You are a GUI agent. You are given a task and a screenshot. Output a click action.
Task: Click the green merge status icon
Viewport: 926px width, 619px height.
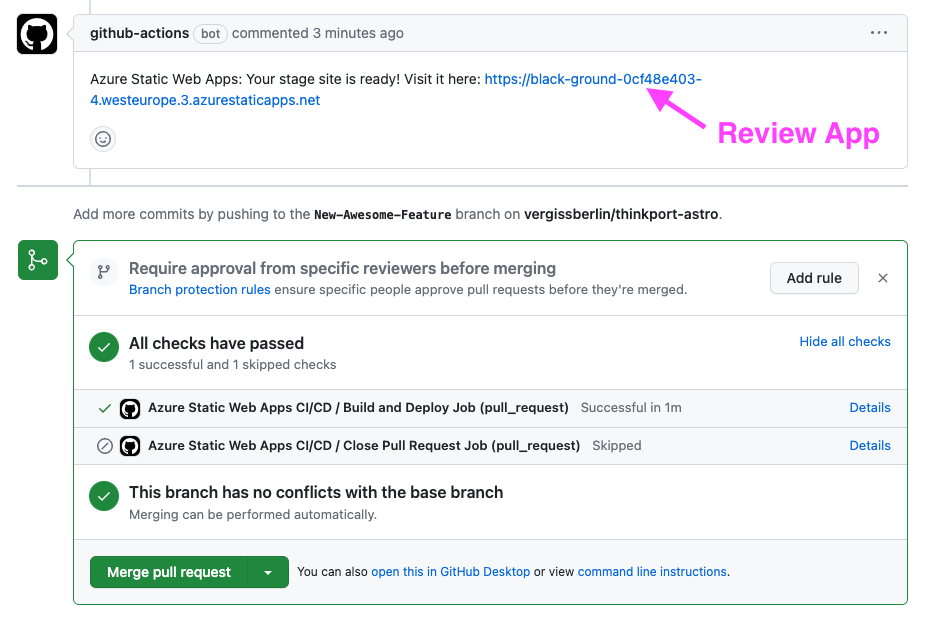38,260
